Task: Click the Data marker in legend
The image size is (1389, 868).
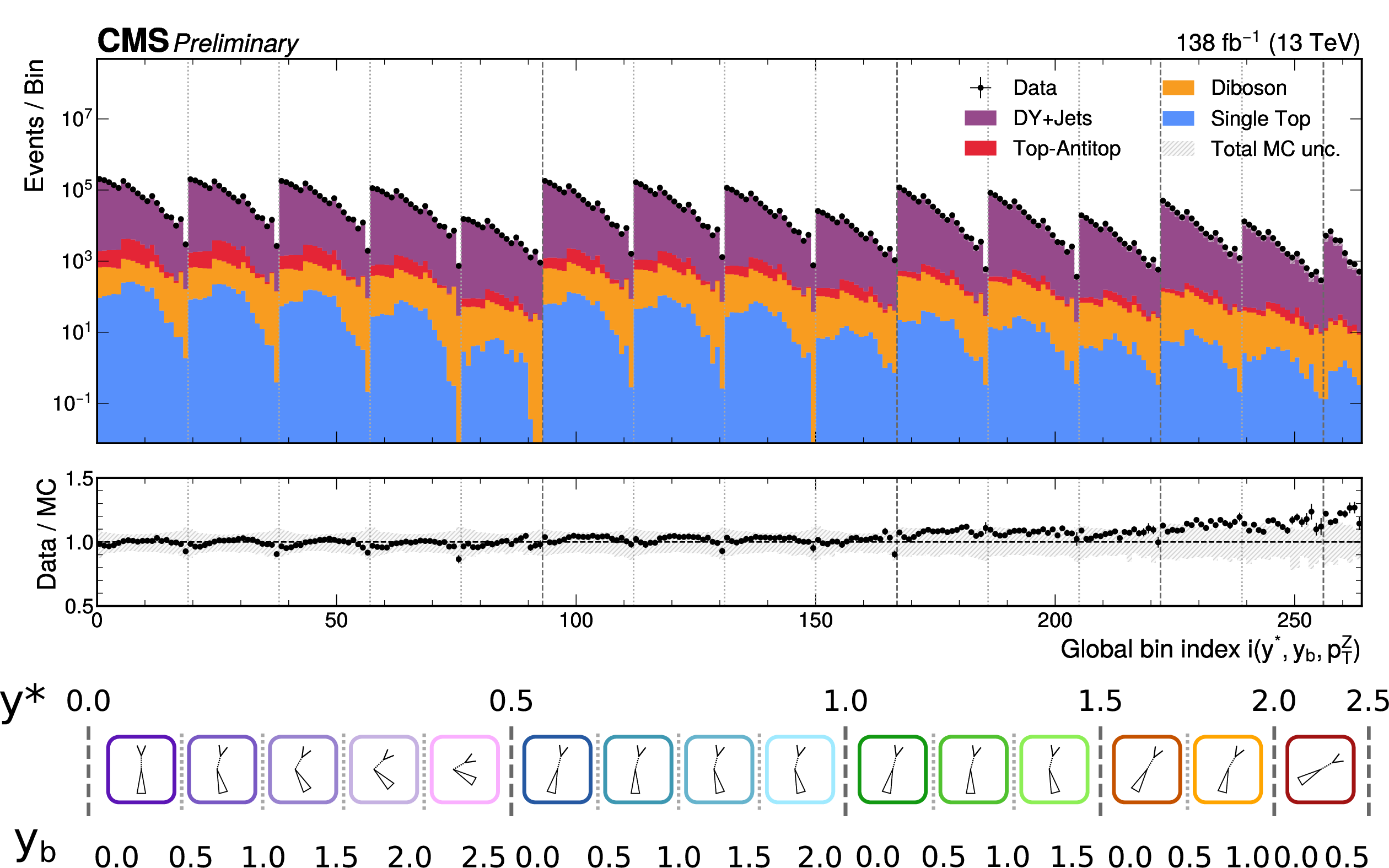Action: tap(981, 88)
